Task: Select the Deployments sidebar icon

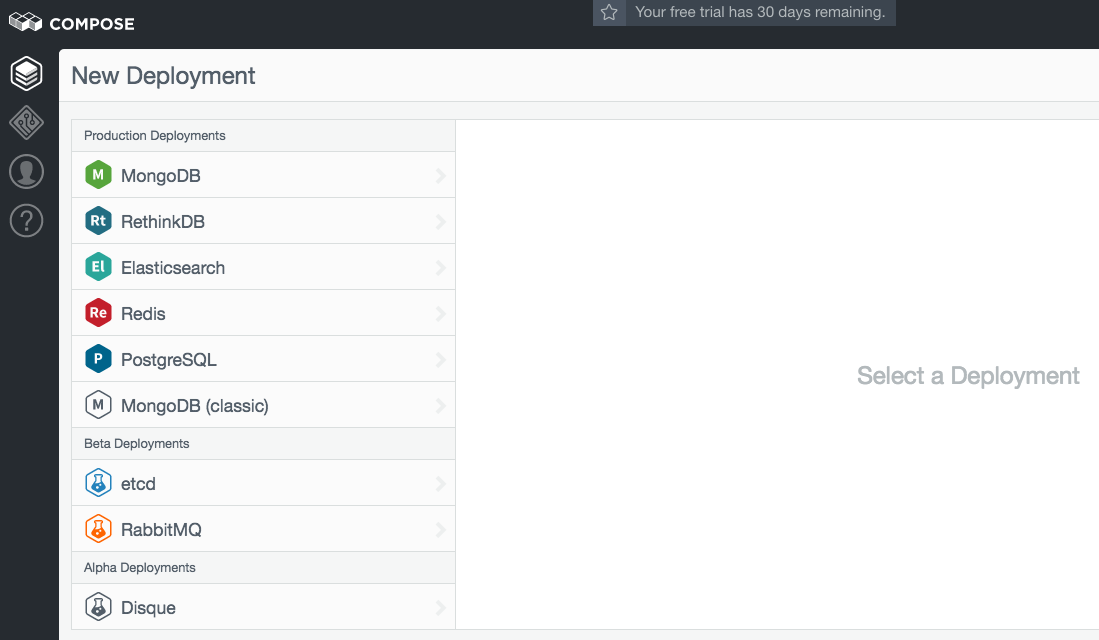Action: 26,73
